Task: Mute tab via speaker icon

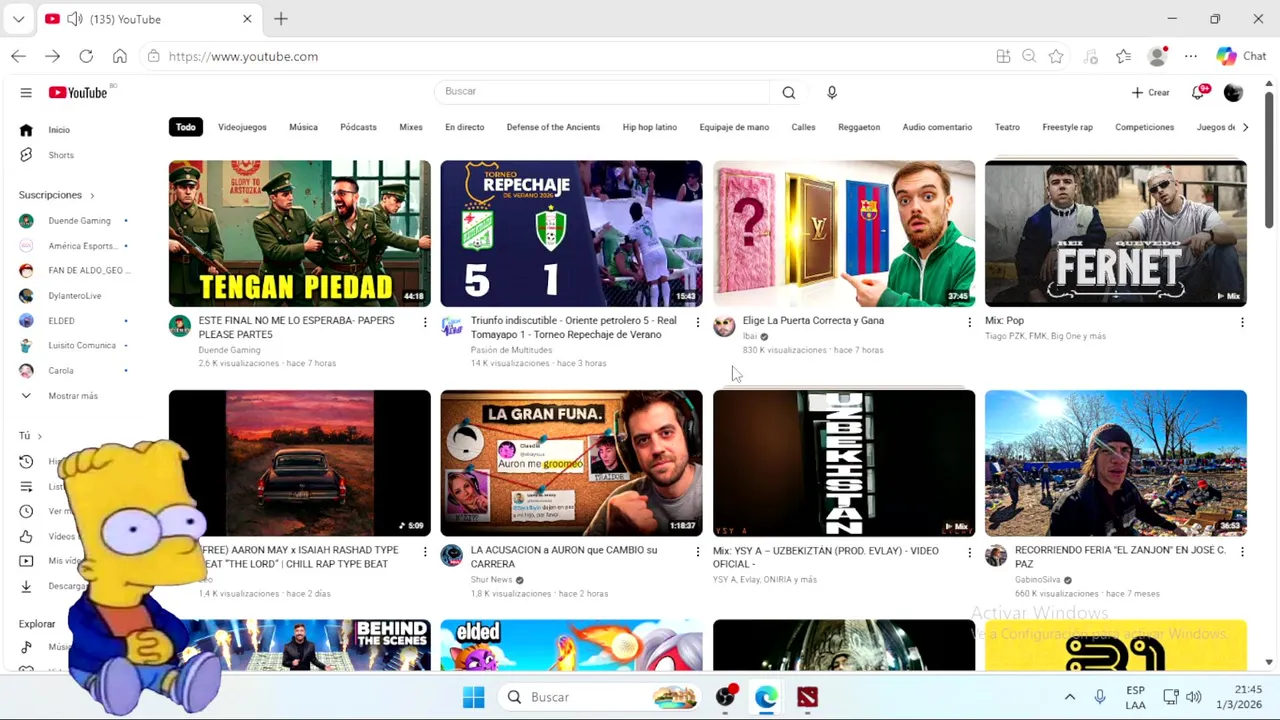Action: [x=74, y=19]
